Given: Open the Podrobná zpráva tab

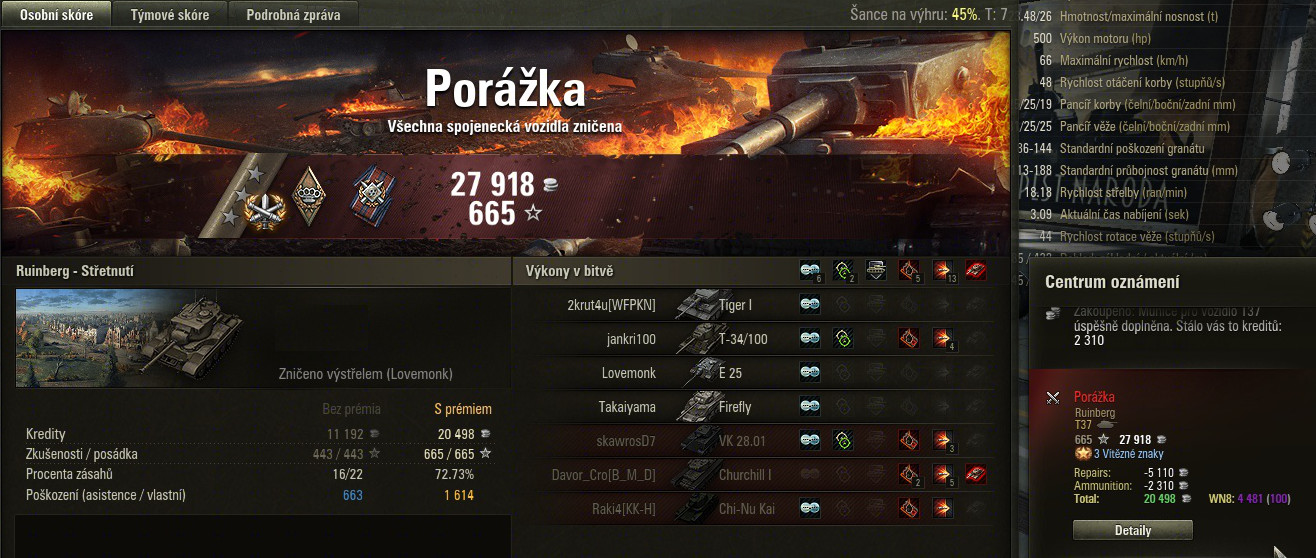Looking at the screenshot, I should tap(293, 15).
